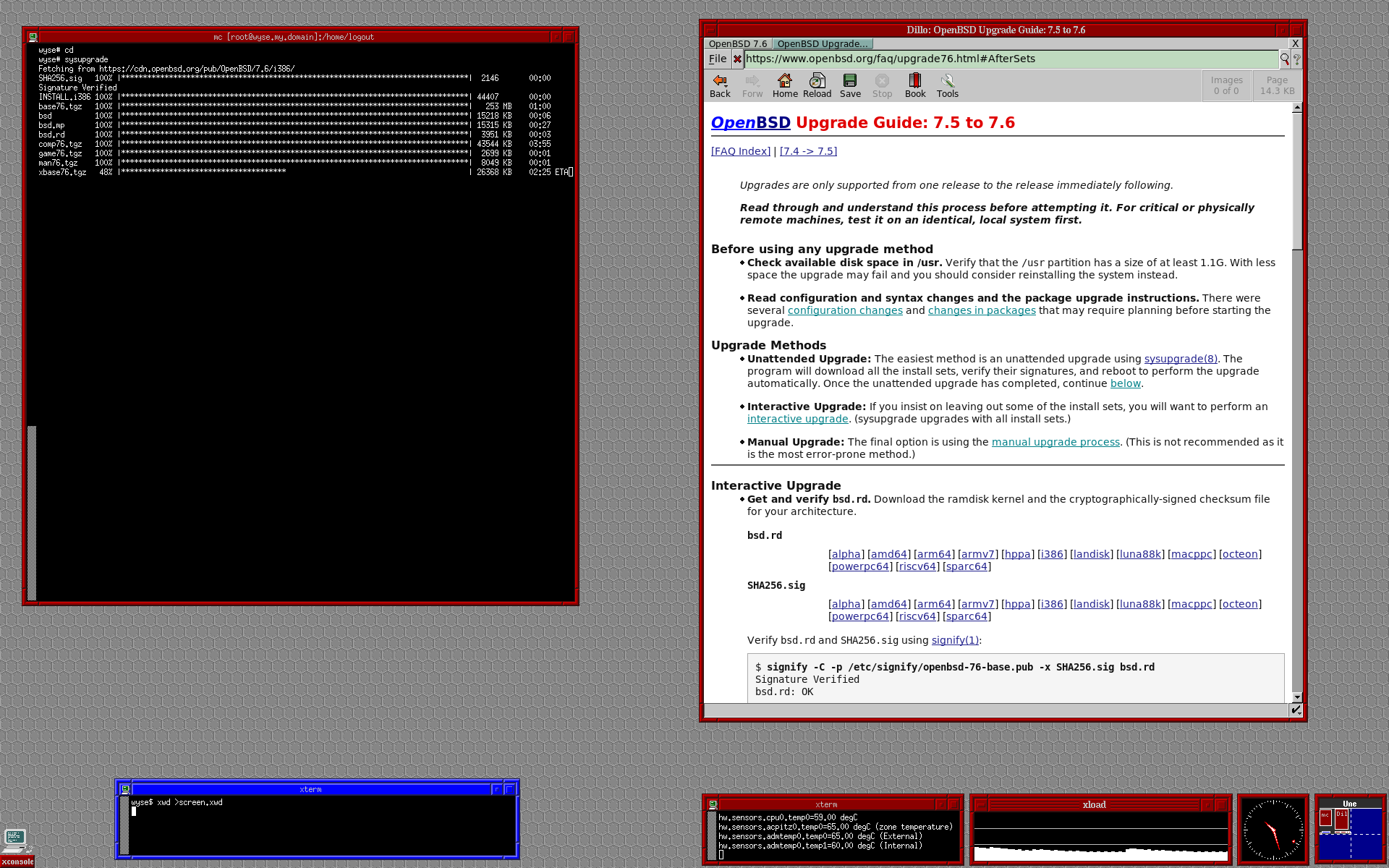Follow the configuration changes link
The width and height of the screenshot is (1389, 868).
(844, 310)
